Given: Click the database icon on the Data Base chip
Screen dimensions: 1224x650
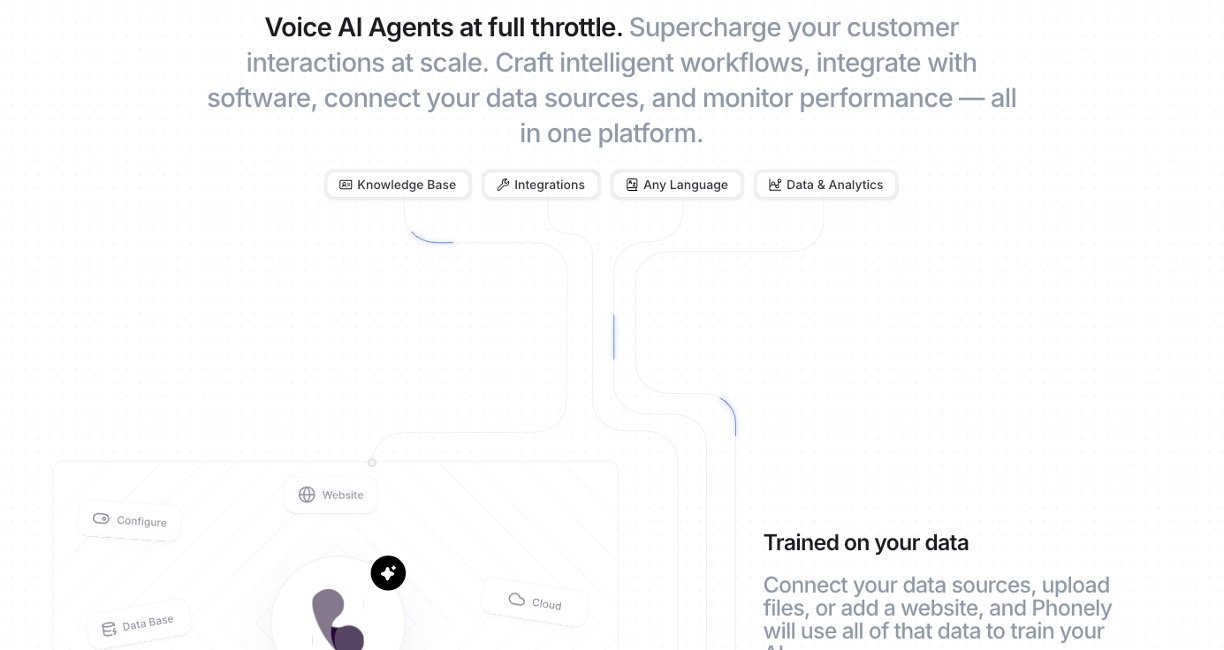Looking at the screenshot, I should coord(109,629).
